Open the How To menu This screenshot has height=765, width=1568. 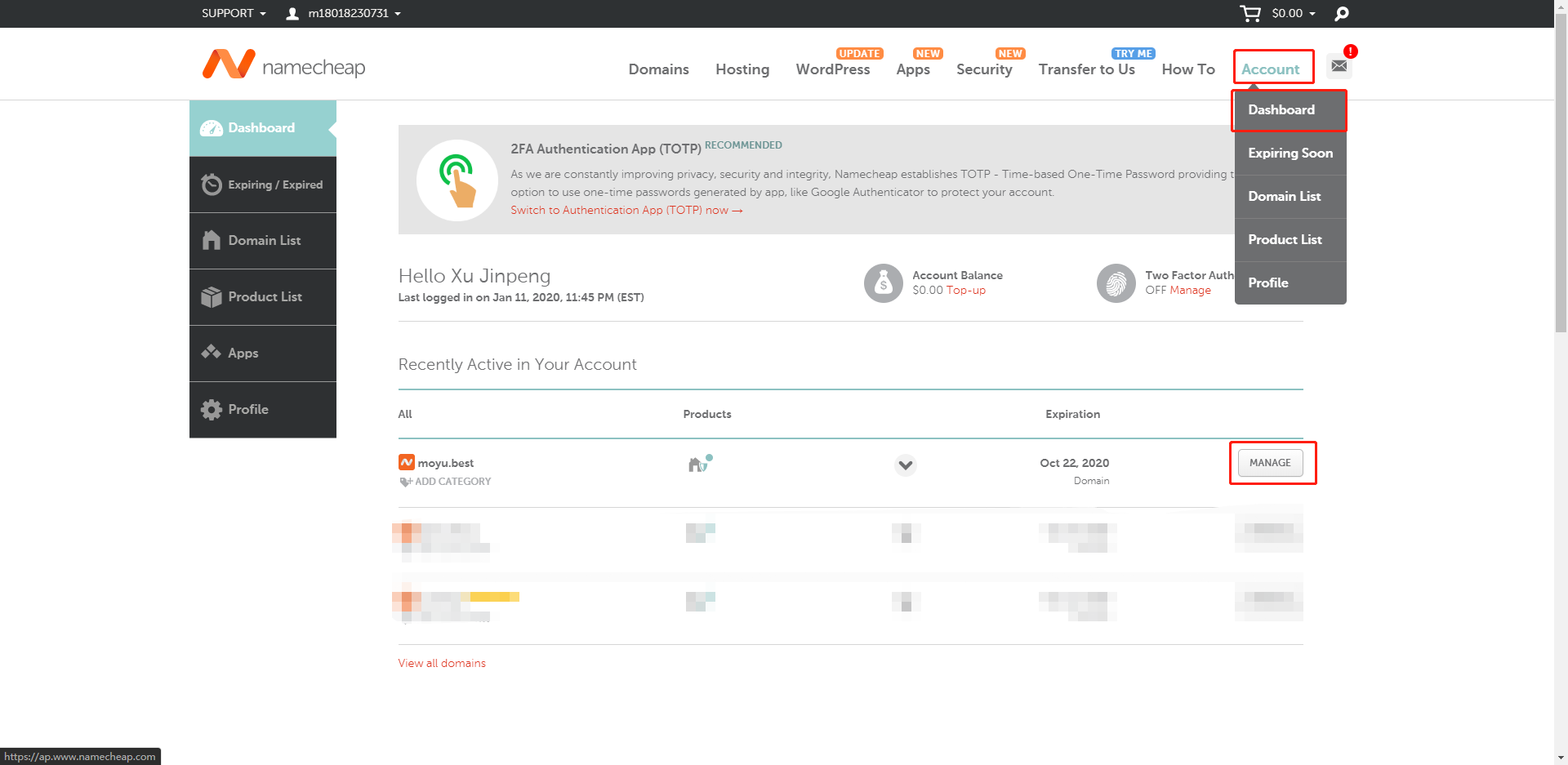[1188, 69]
